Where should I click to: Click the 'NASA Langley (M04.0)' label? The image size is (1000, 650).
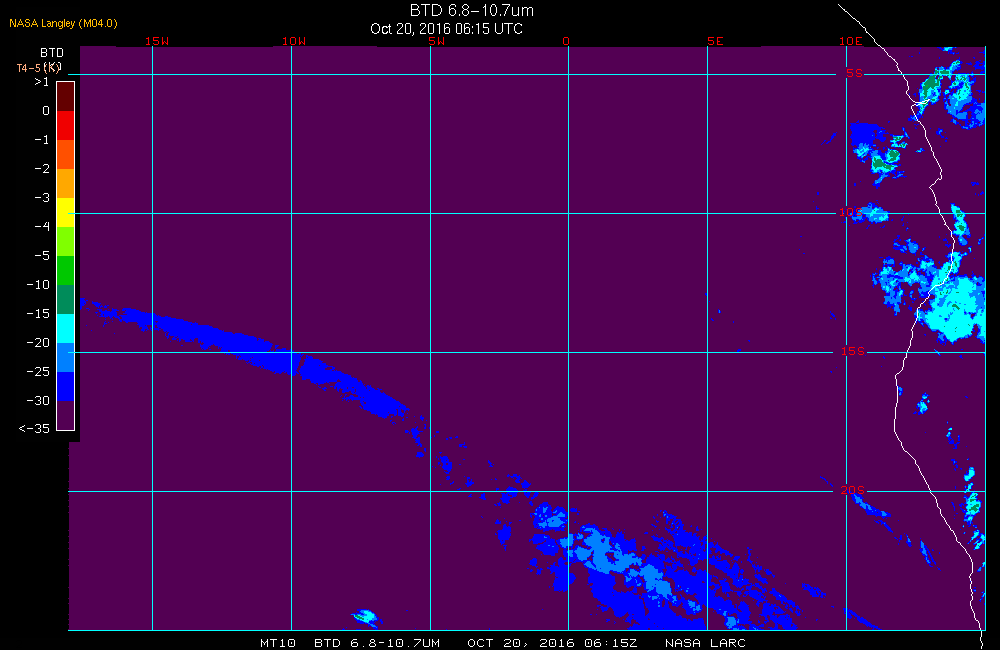point(63,24)
